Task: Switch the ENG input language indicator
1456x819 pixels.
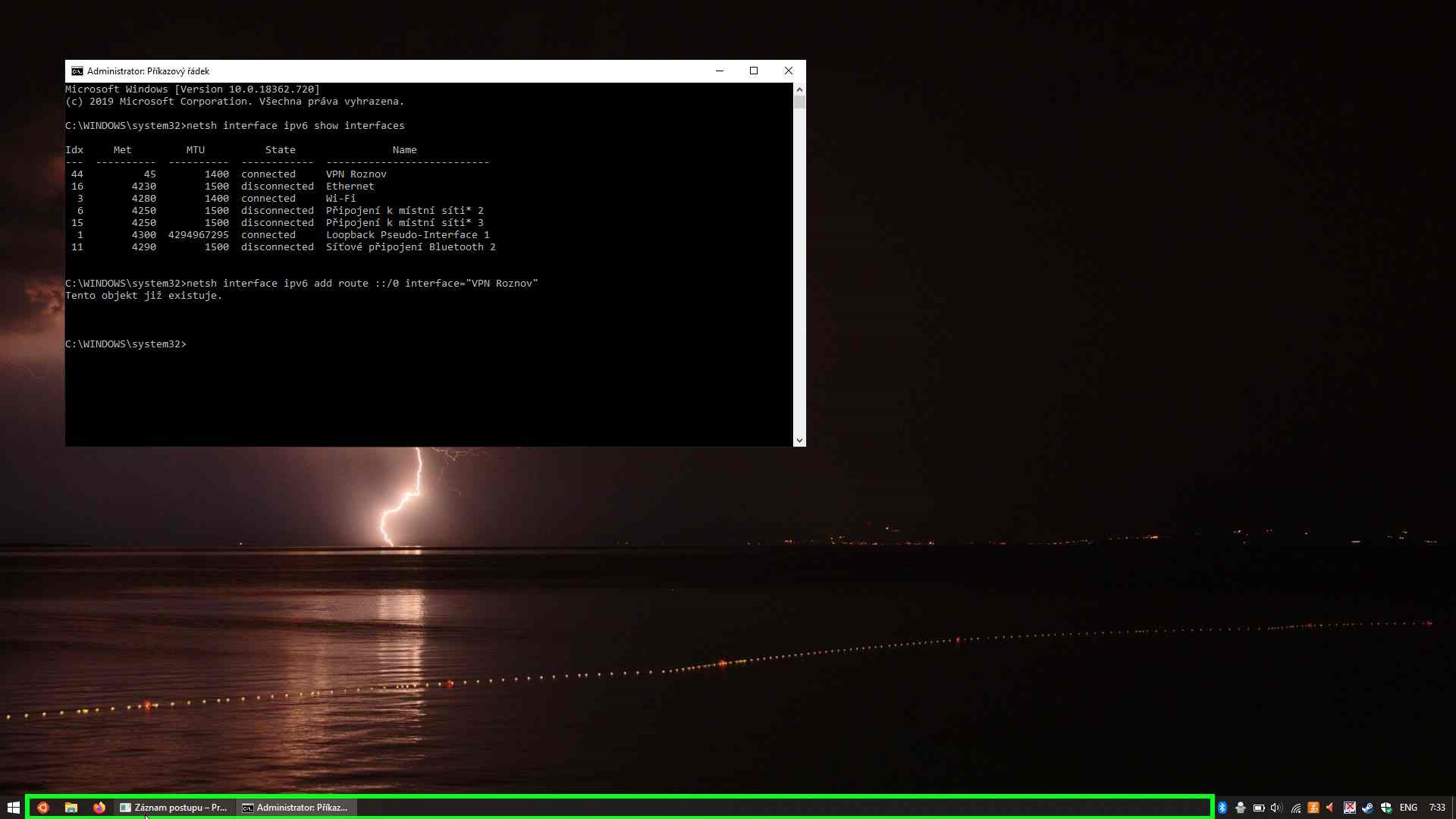Action: (x=1408, y=808)
